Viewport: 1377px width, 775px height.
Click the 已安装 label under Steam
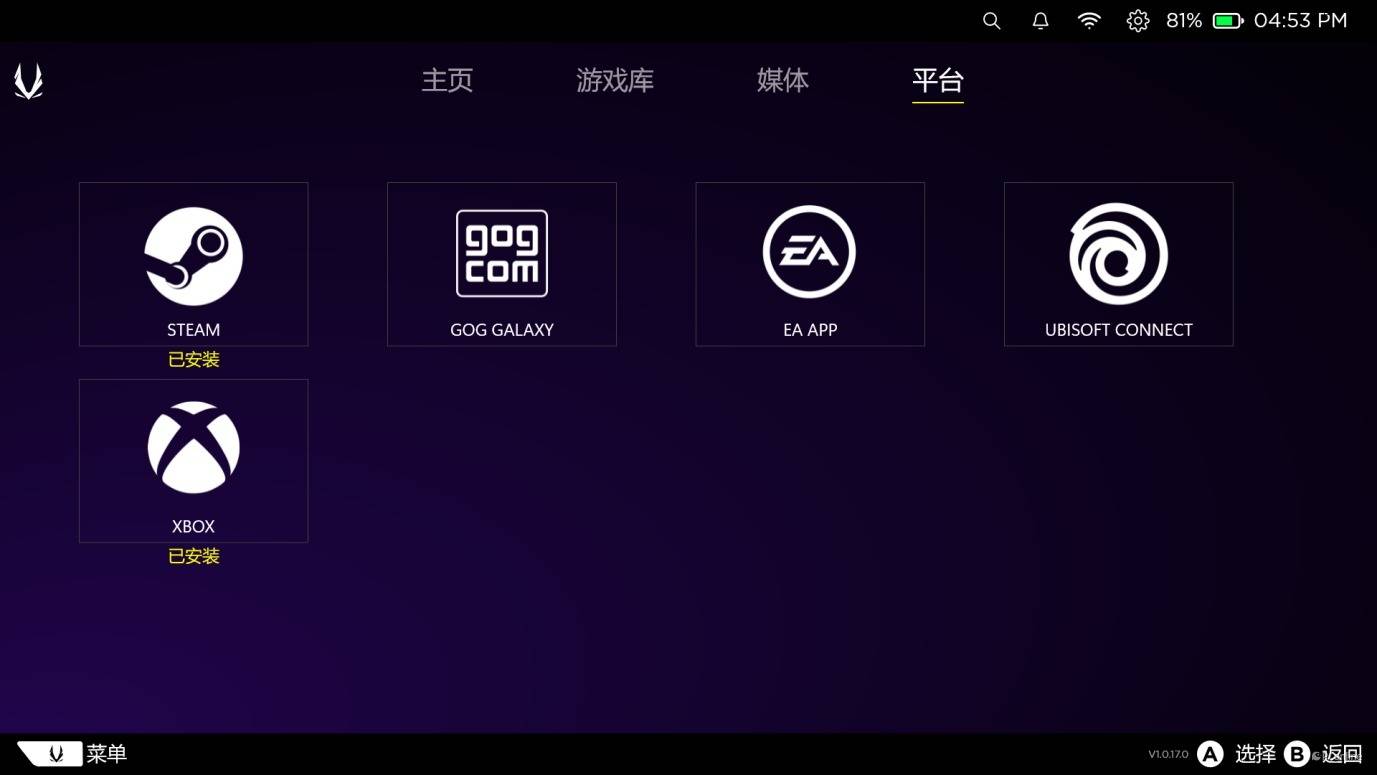pyautogui.click(x=193, y=360)
